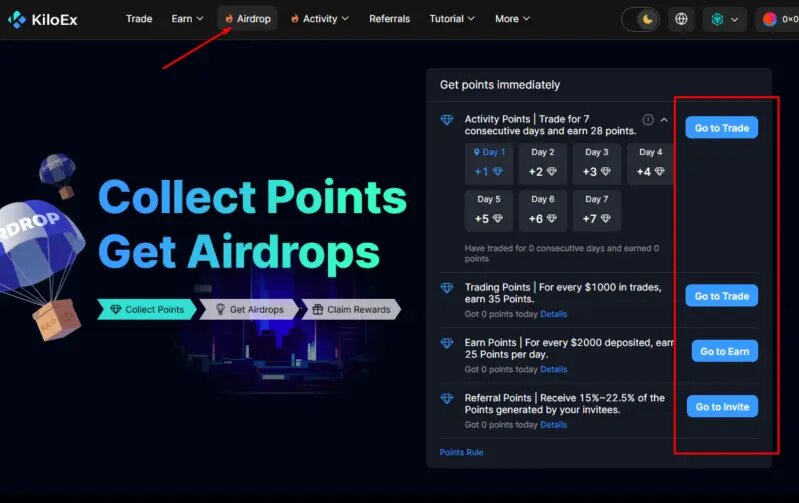Open the Points Rule link
799x503 pixels.
click(x=461, y=452)
